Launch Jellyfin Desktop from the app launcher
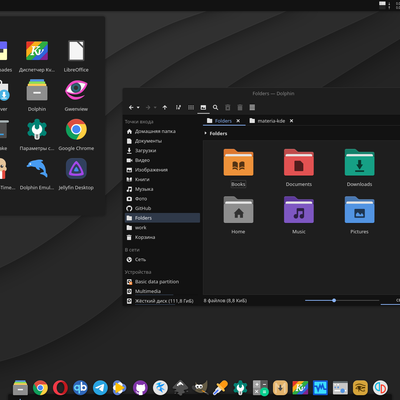This screenshot has width=400, height=400. pos(76,174)
